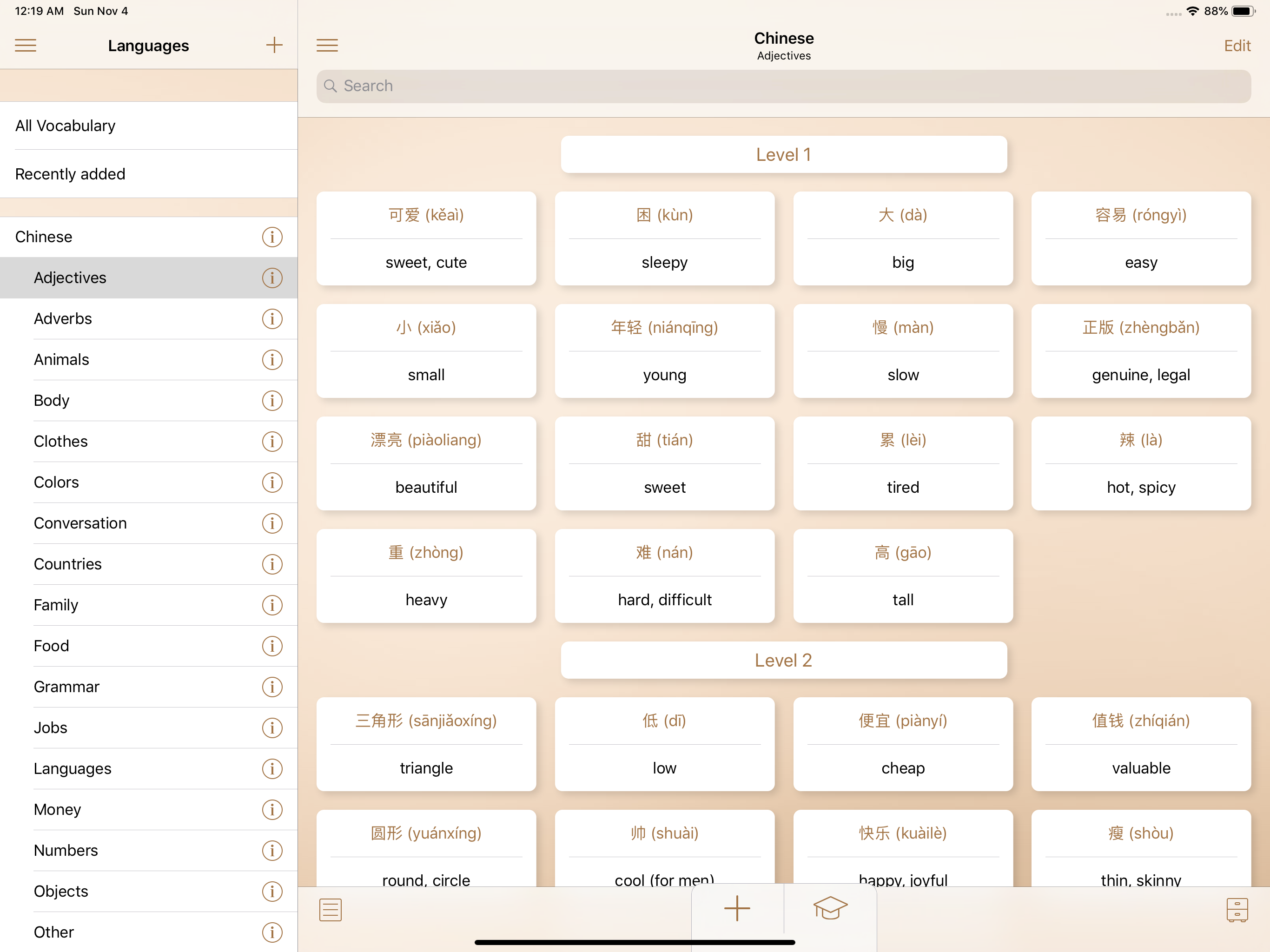Show info for Clothes category

tap(272, 442)
